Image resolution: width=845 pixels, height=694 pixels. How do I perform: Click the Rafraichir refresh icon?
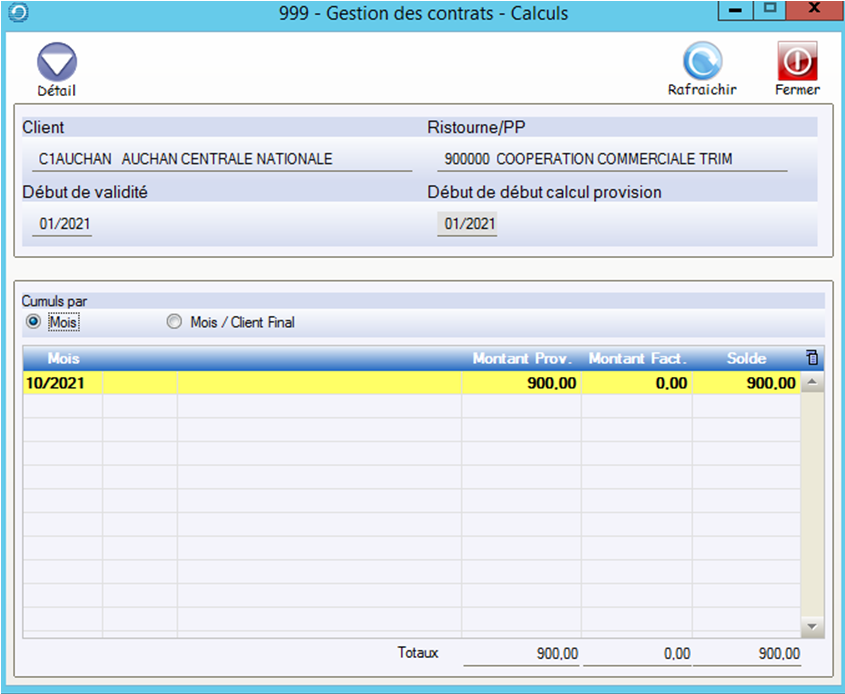tap(702, 62)
